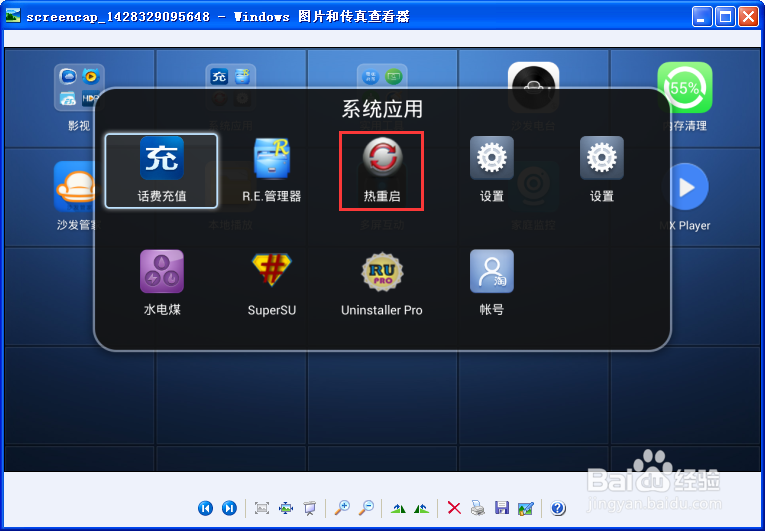Delete the image with the red X
Screen dimensions: 765x531
coord(454,508)
